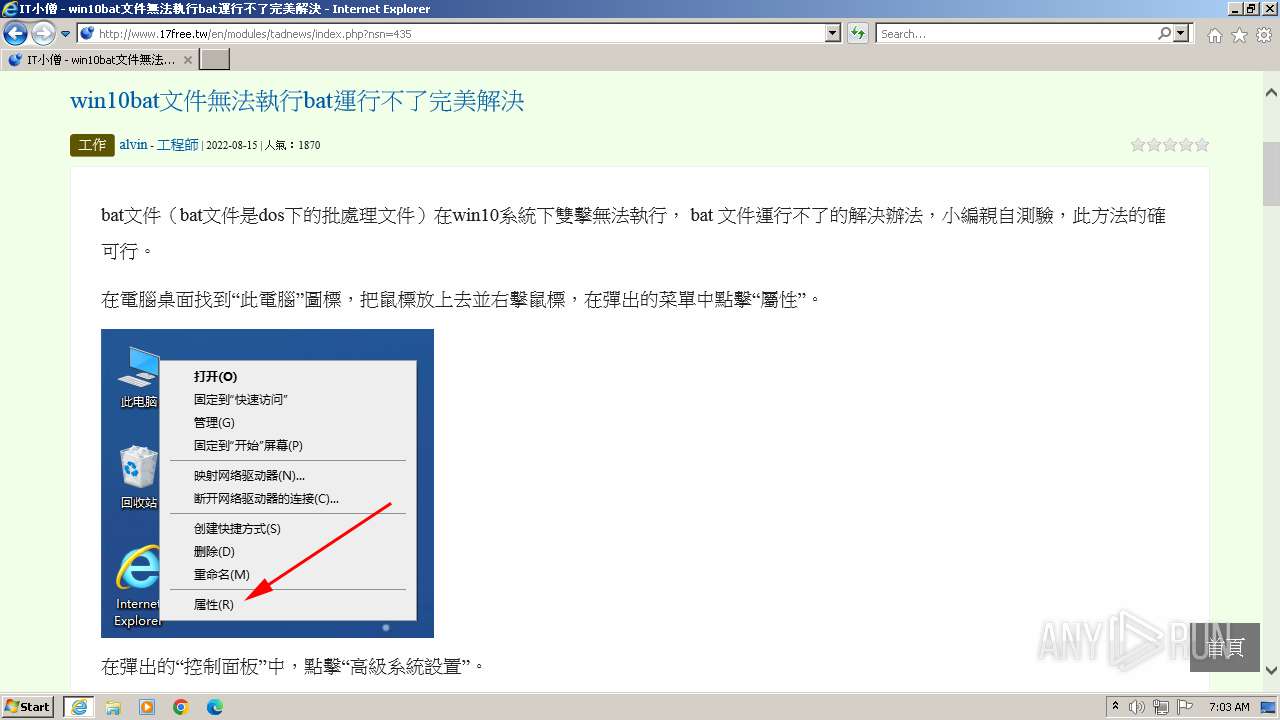Expand the address bar autocomplete dropdown
The width and height of the screenshot is (1280, 720).
tap(833, 33)
